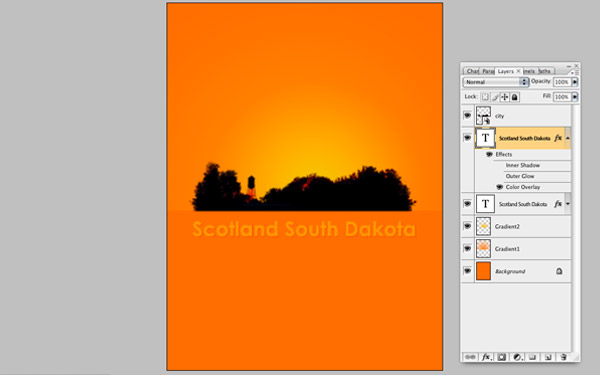Click the Outer Glow effect
This screenshot has height=375, width=600.
[x=520, y=176]
